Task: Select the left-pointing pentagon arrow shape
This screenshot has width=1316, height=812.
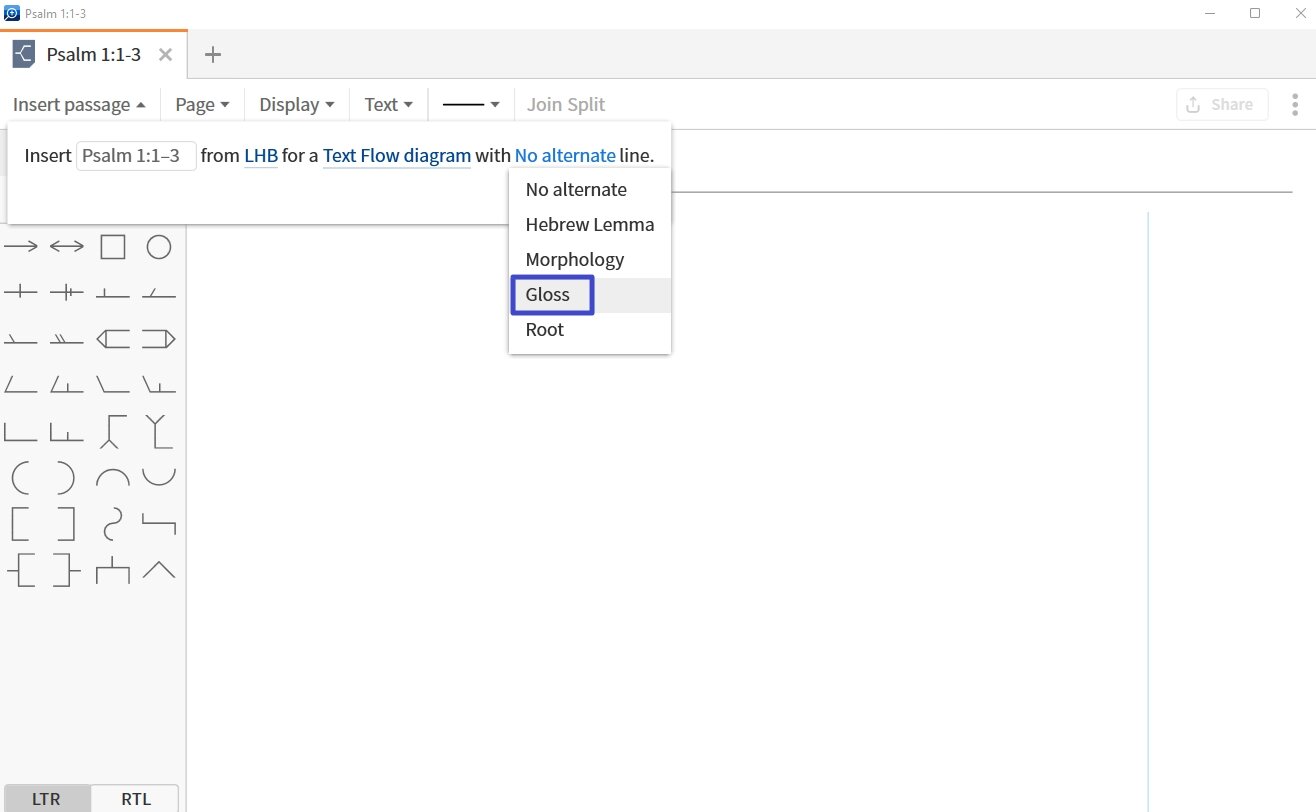Action: pyautogui.click(x=113, y=339)
